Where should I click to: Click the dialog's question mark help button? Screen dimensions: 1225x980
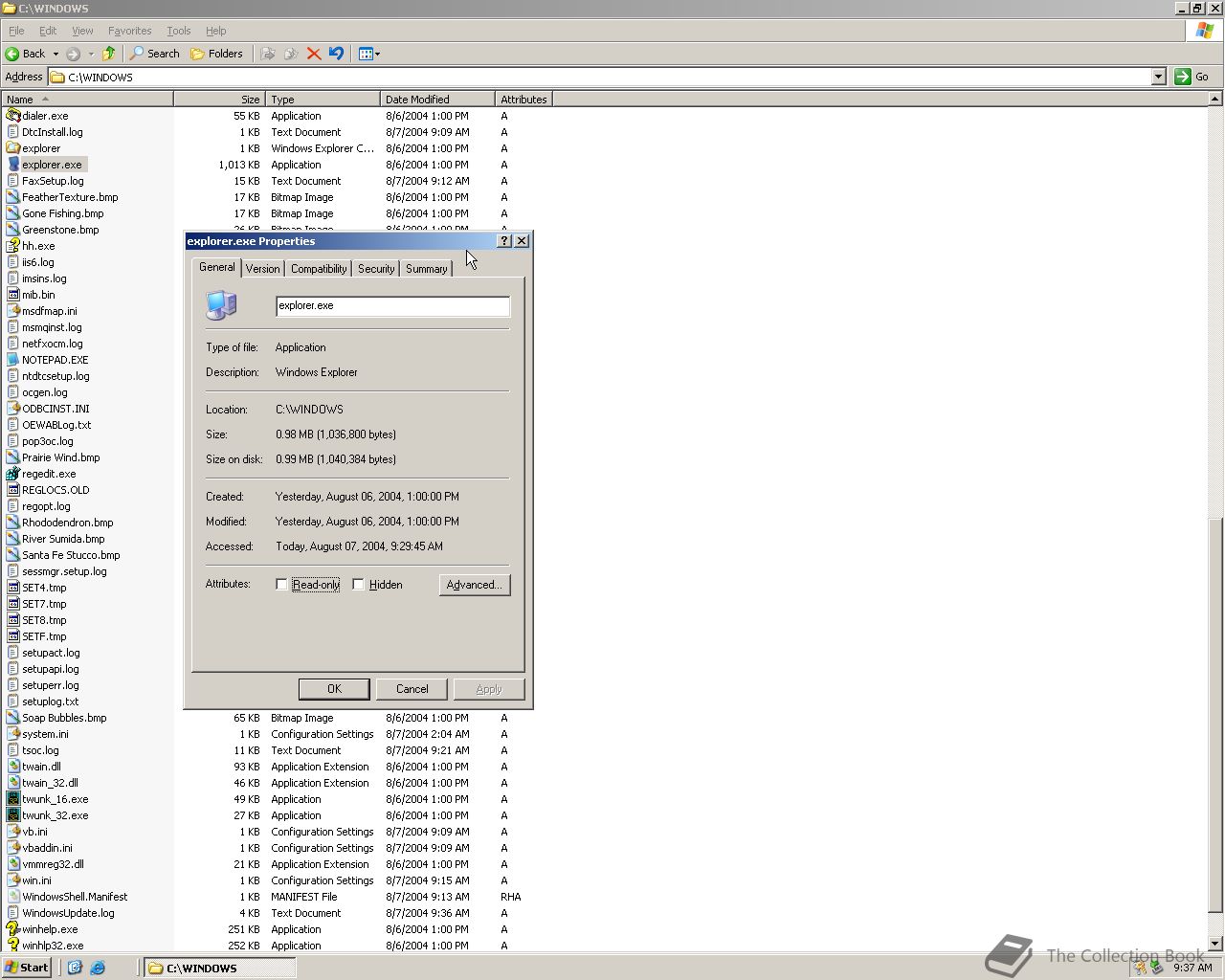coord(505,241)
